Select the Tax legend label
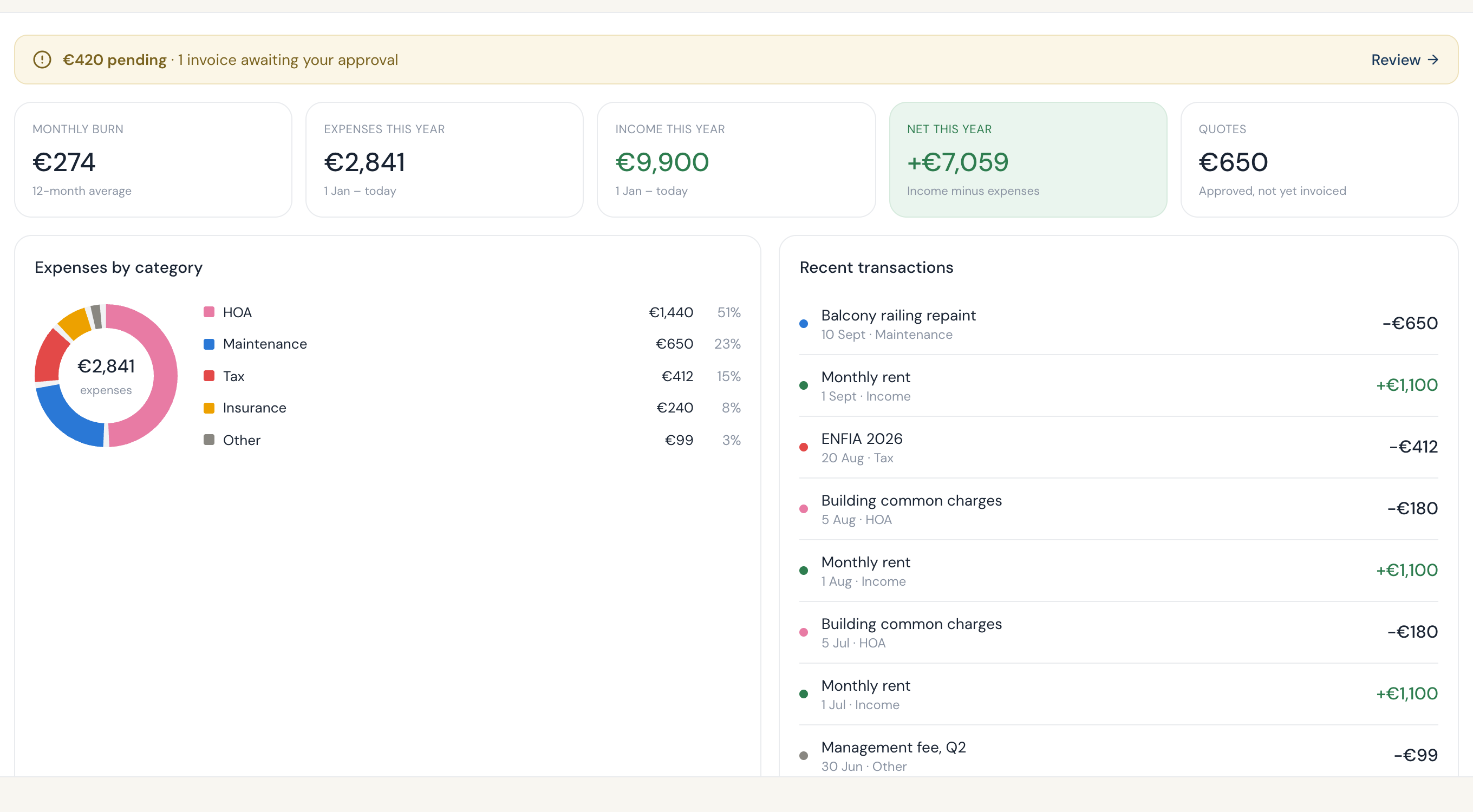The image size is (1473, 812). coord(233,376)
